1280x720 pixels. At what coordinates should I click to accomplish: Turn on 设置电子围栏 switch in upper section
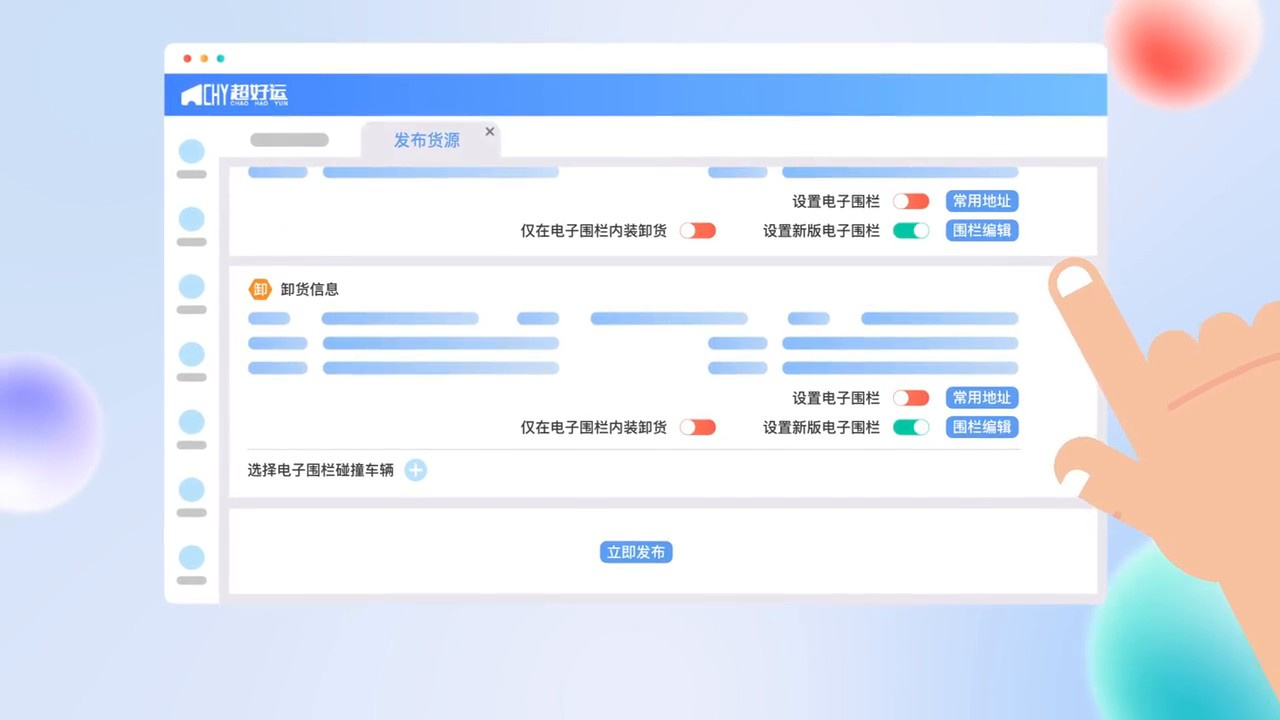(910, 201)
